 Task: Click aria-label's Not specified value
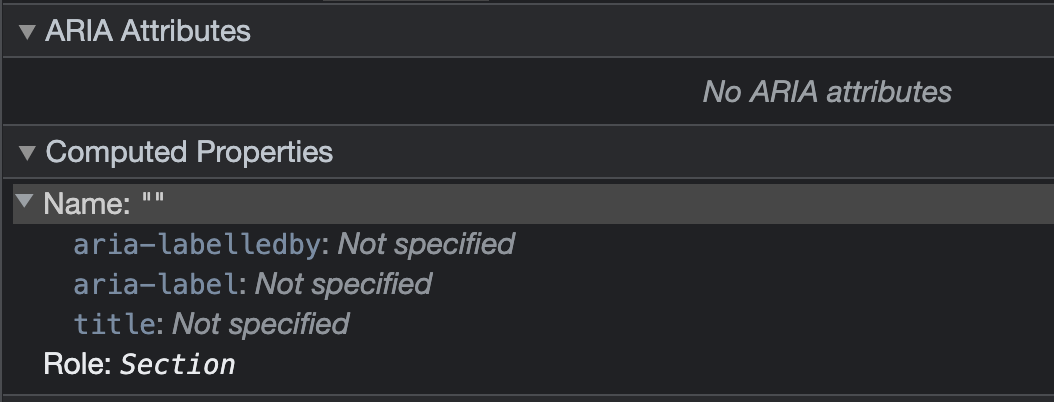pyautogui.click(x=343, y=284)
